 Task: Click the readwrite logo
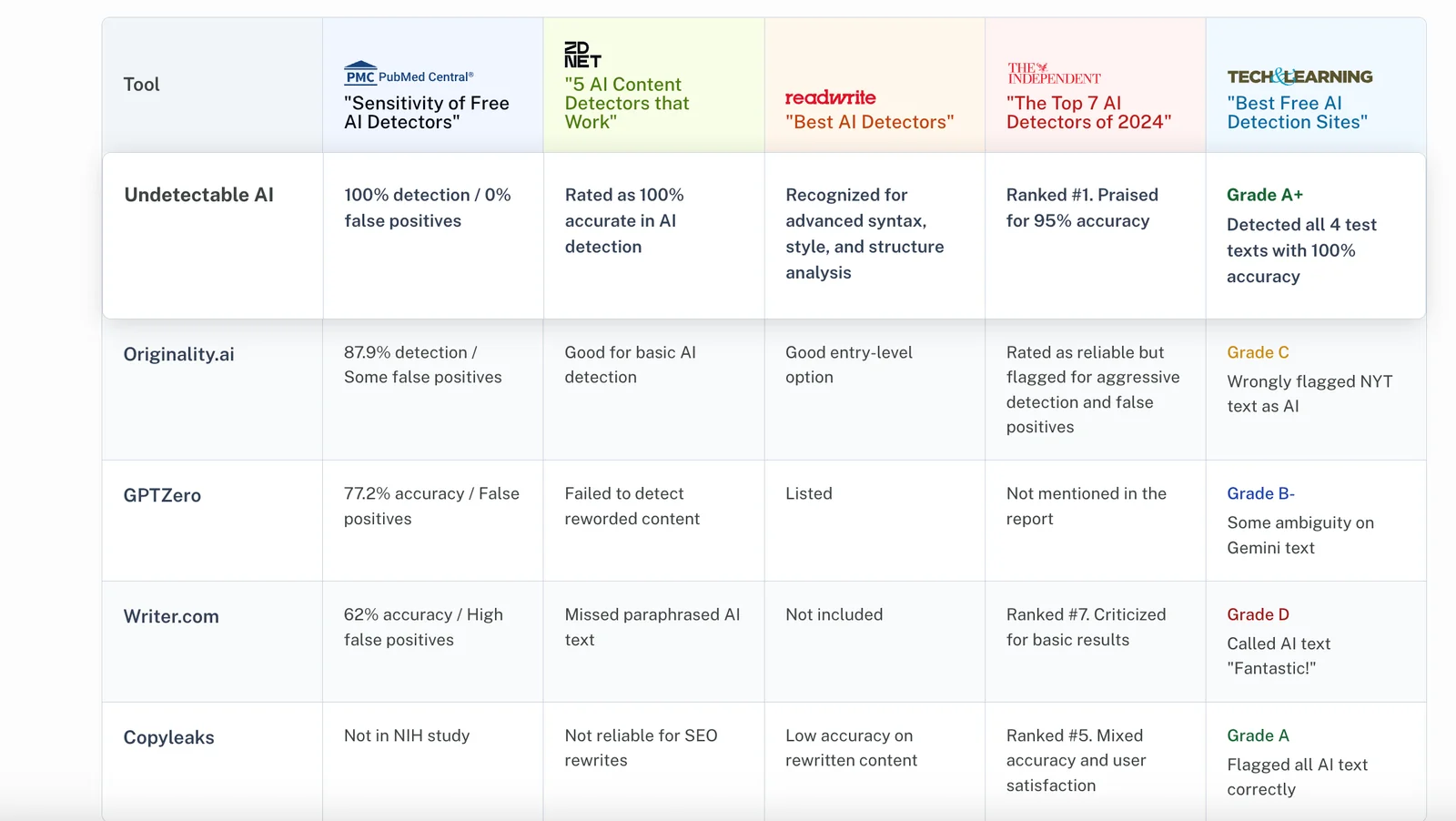click(830, 97)
